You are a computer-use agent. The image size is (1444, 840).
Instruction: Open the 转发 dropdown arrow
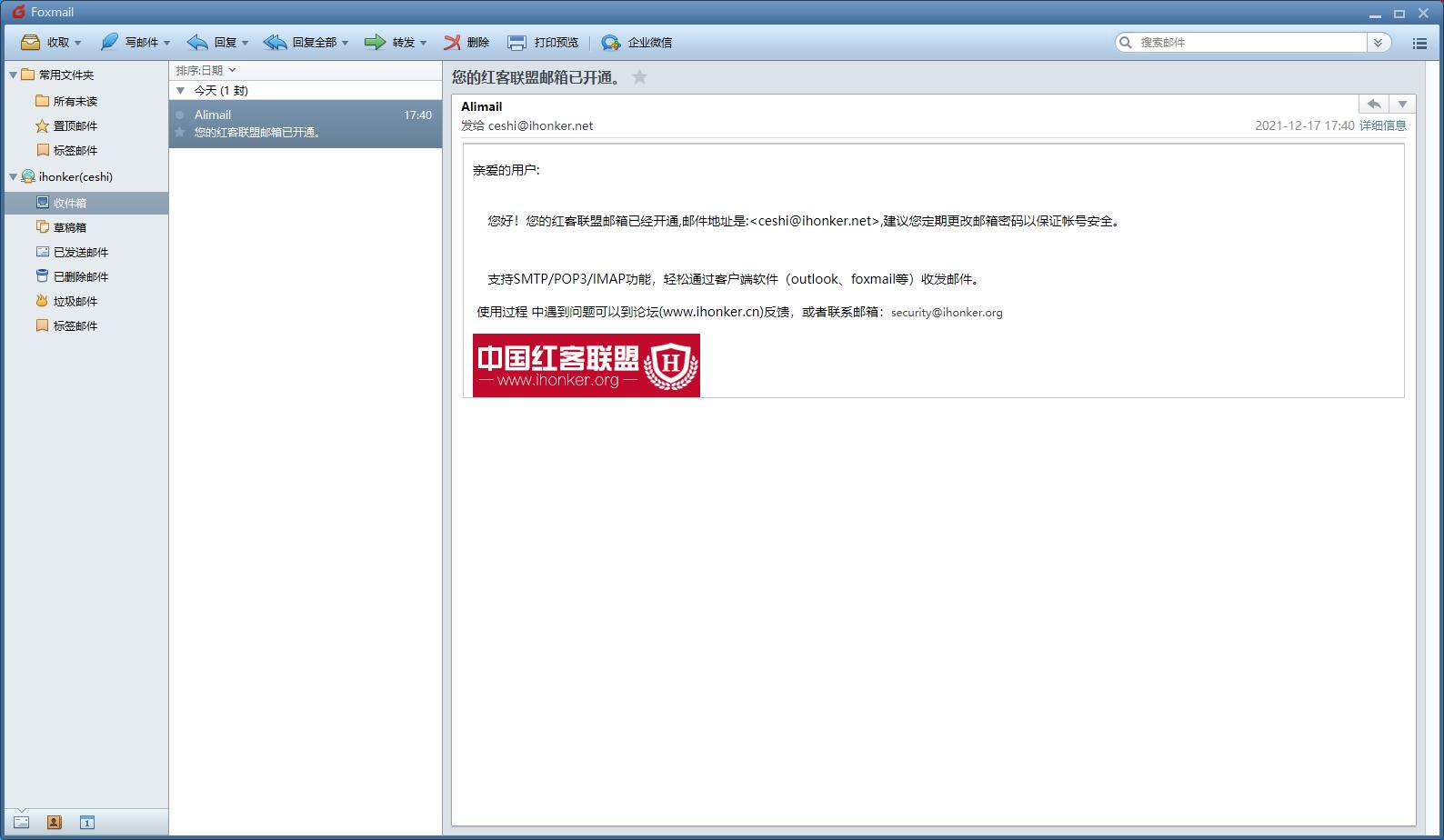click(x=423, y=43)
